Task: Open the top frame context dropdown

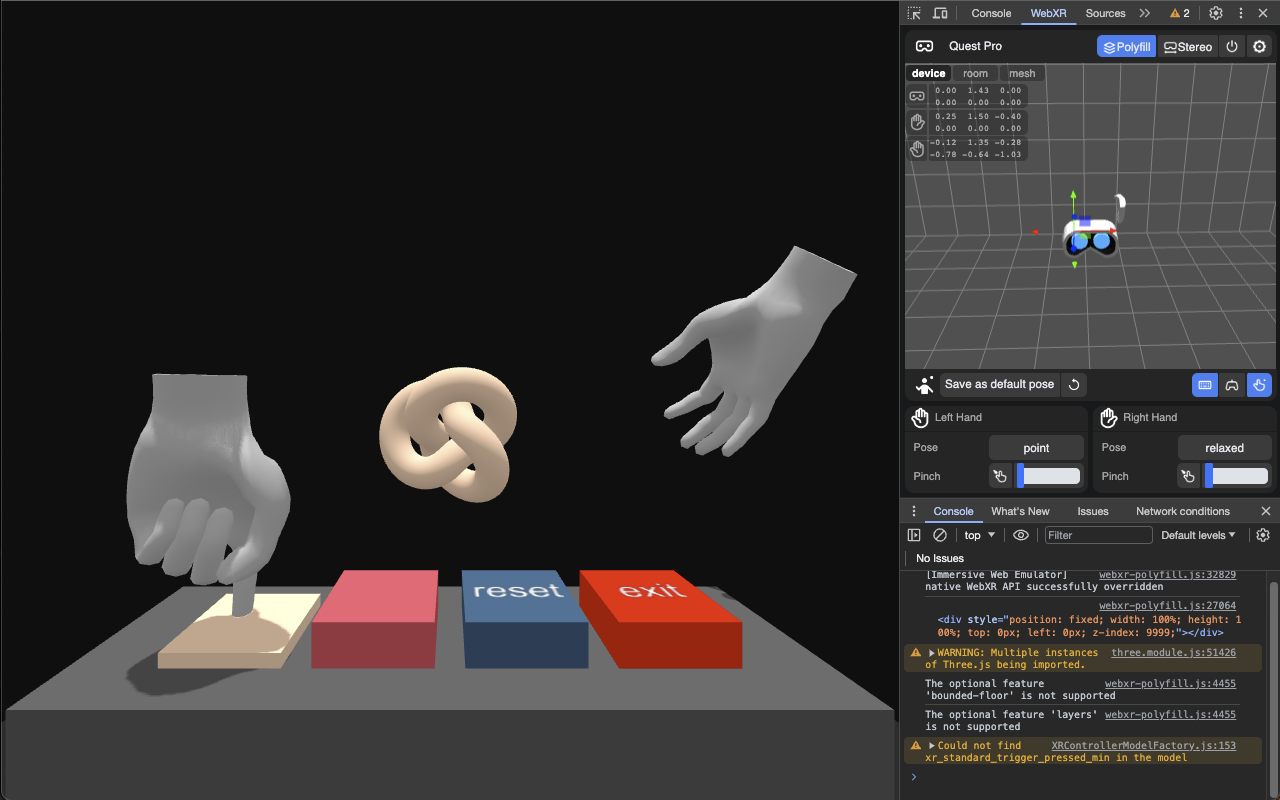Action: 977,535
